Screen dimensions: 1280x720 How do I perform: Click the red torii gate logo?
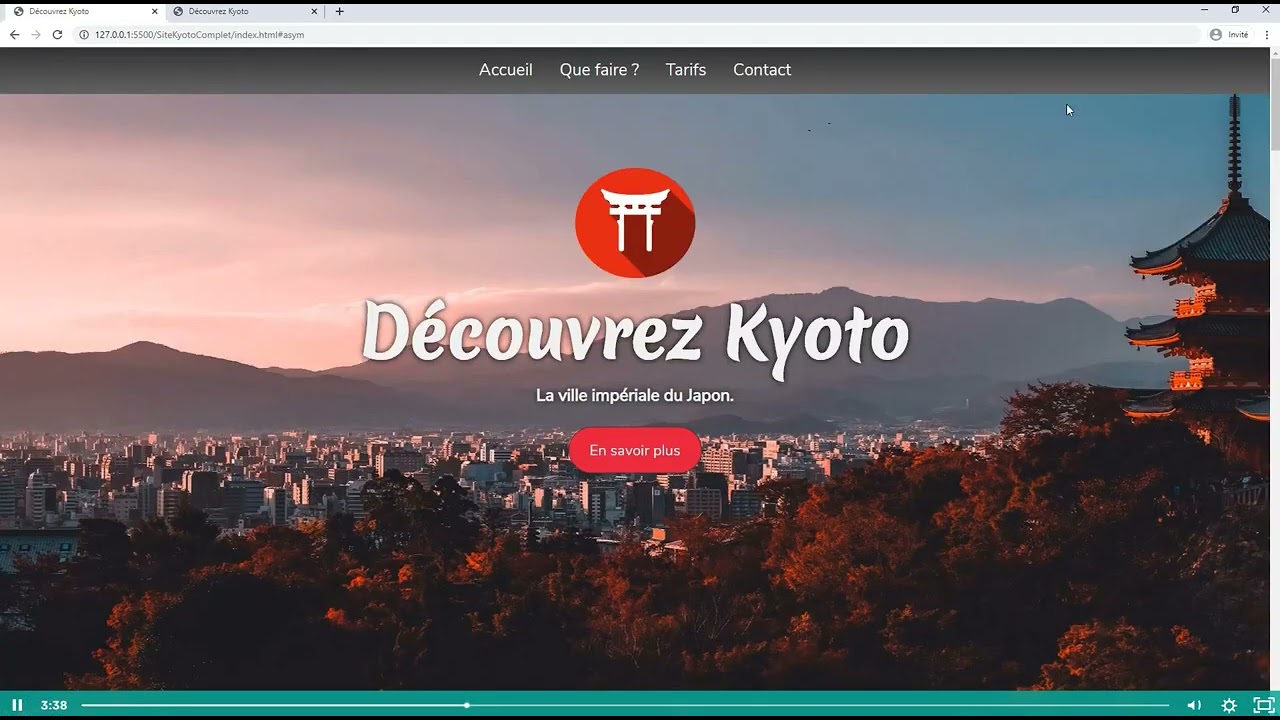[635, 223]
